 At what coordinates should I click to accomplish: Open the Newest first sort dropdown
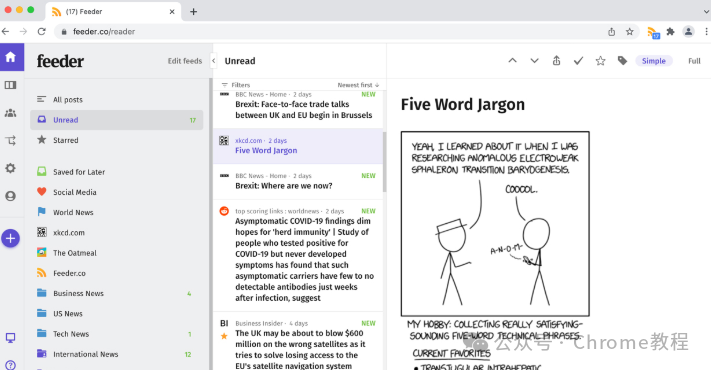[358, 85]
